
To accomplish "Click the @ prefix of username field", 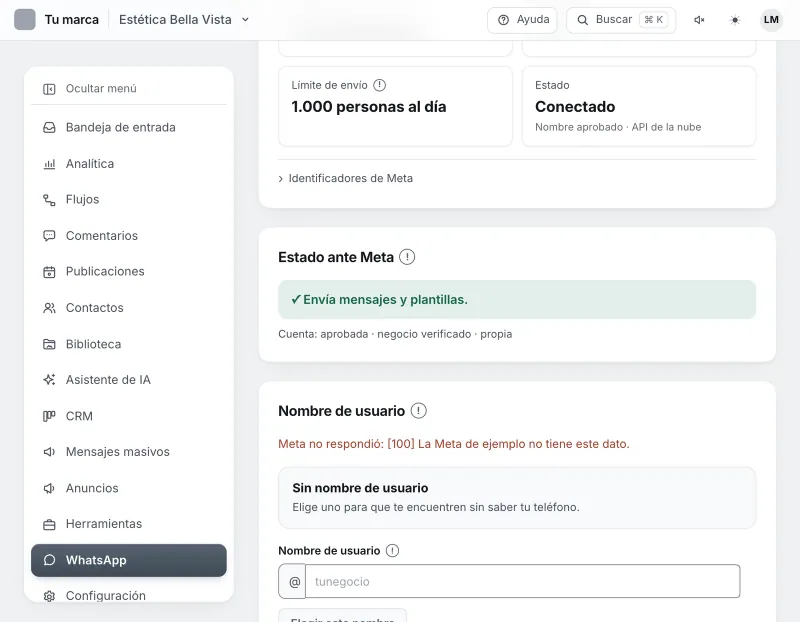I will click(292, 581).
